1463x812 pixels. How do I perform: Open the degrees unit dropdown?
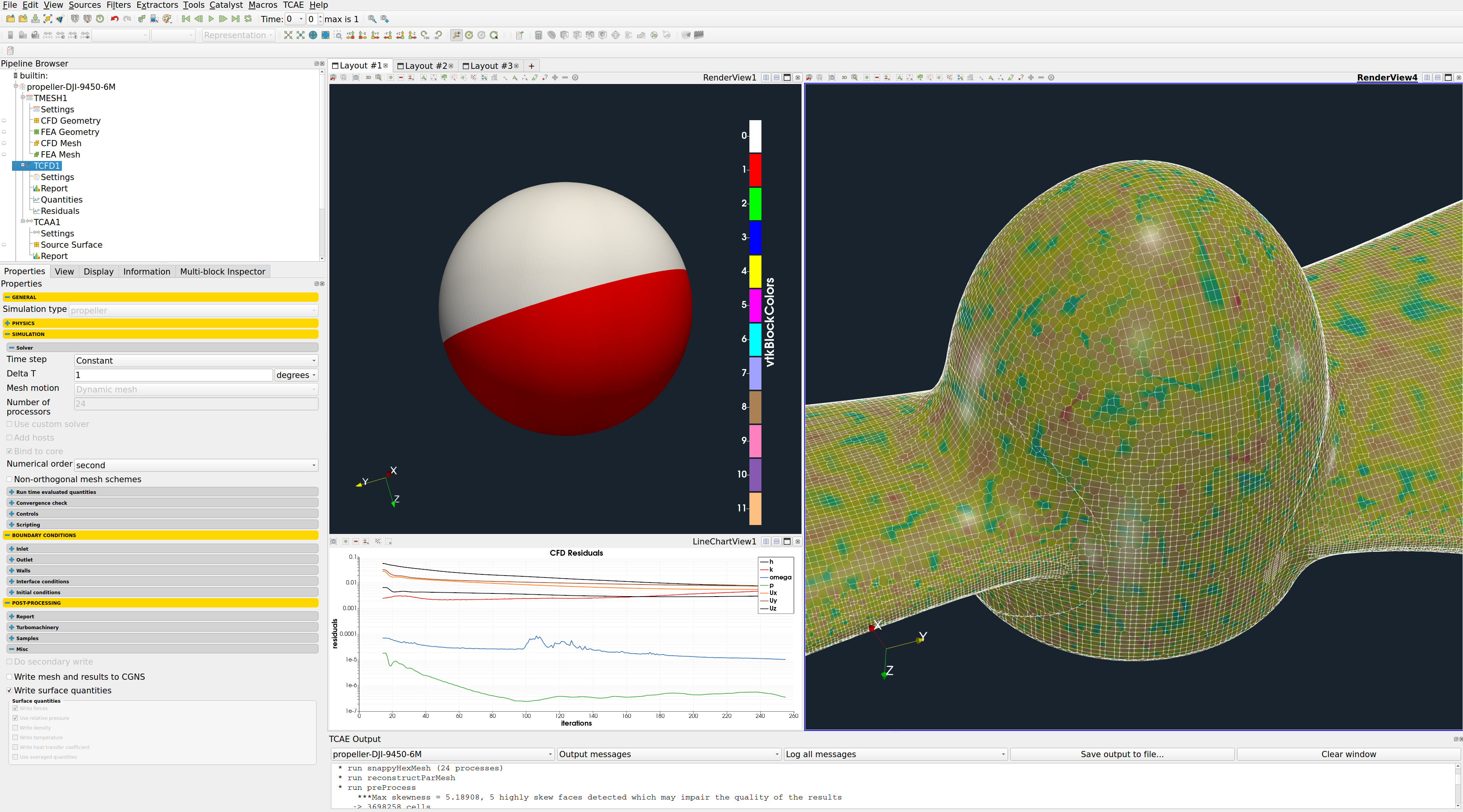296,375
